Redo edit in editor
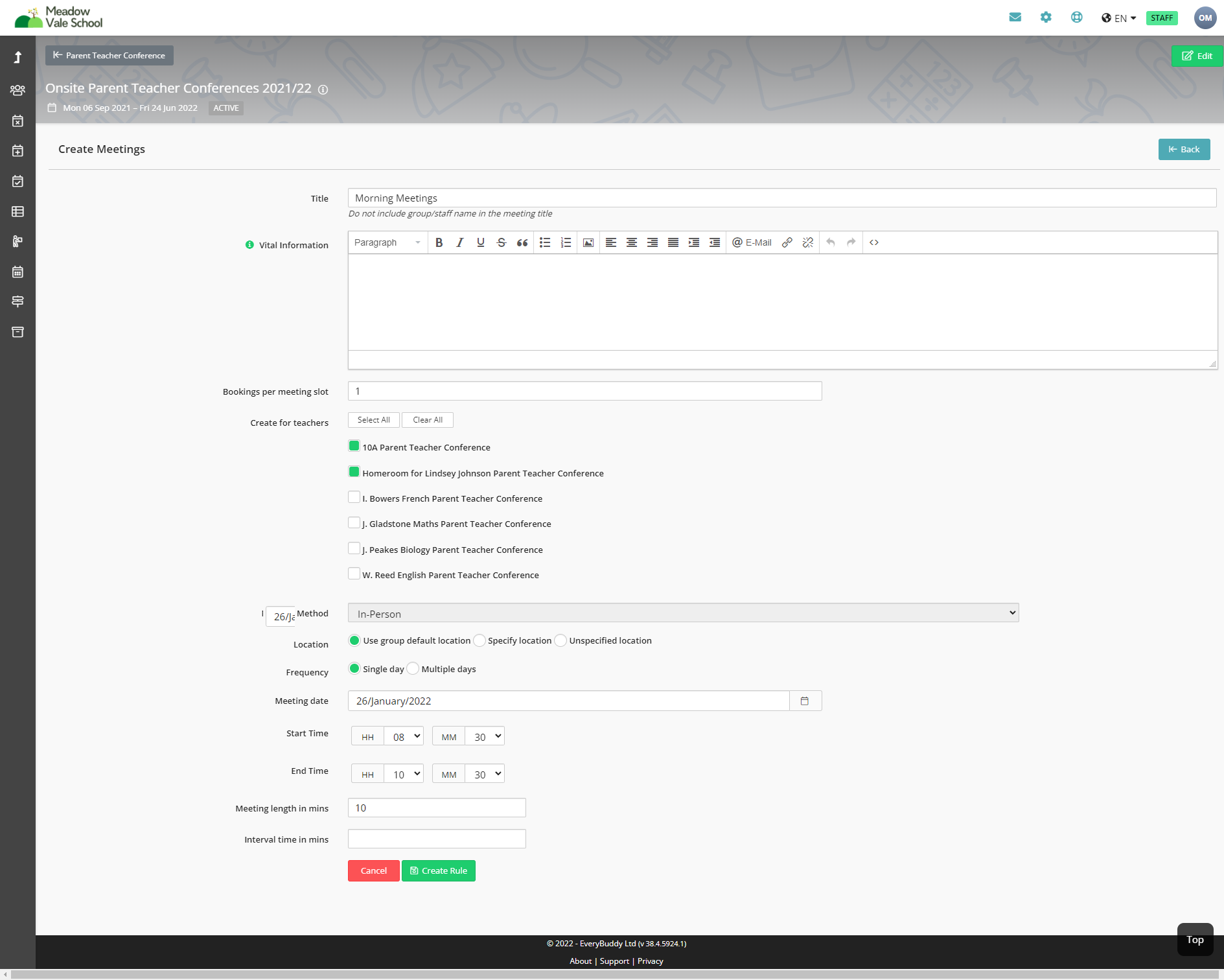 pyautogui.click(x=851, y=242)
